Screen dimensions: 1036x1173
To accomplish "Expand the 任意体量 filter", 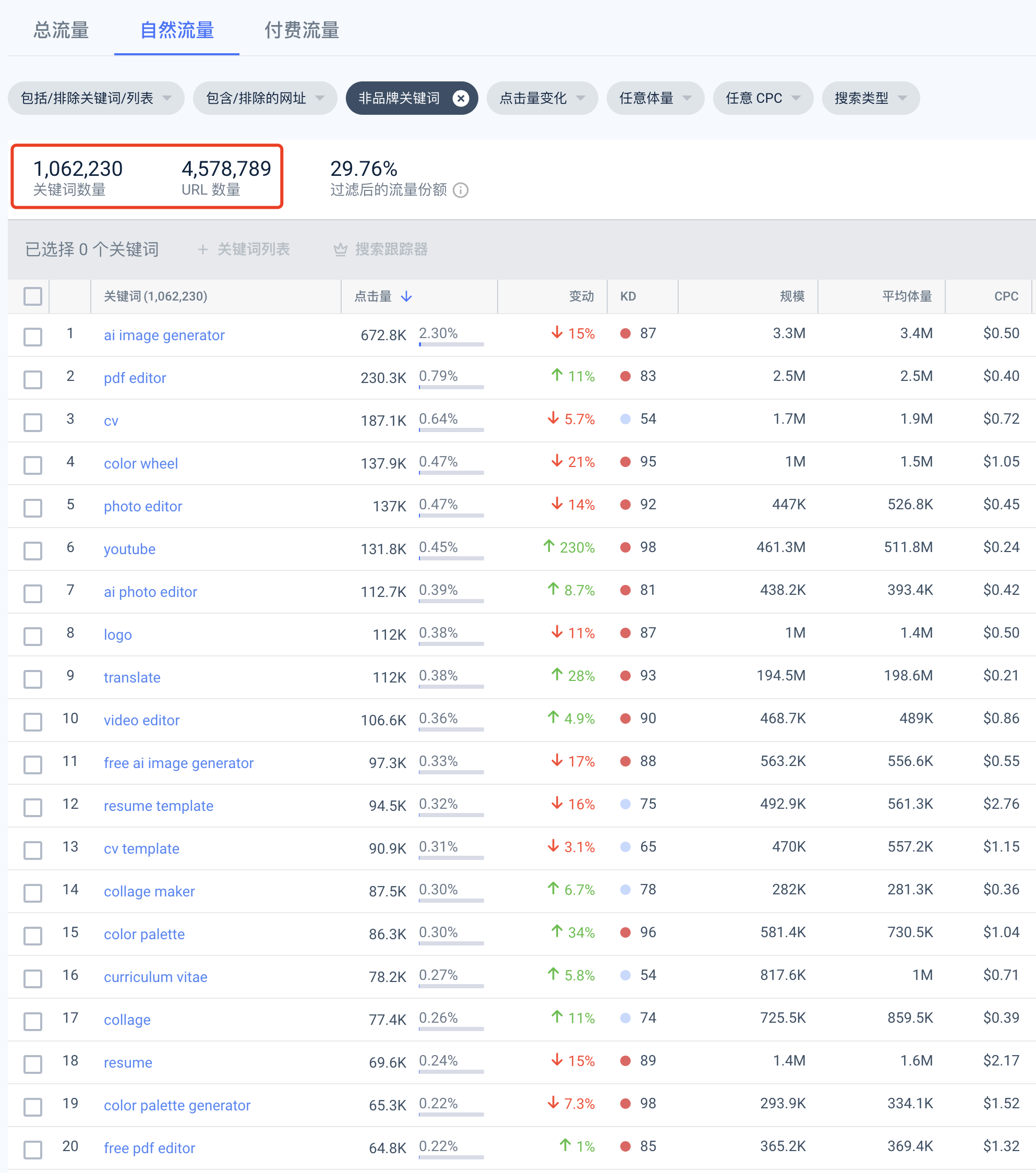I will 656,98.
